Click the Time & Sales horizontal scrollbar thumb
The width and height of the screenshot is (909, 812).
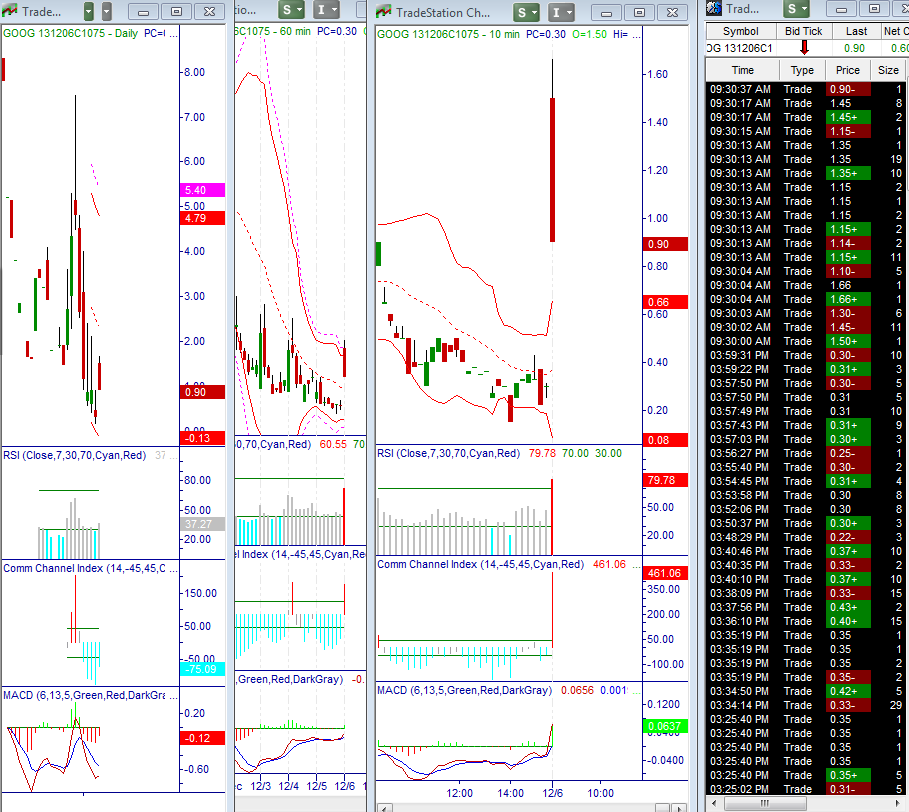(x=765, y=803)
